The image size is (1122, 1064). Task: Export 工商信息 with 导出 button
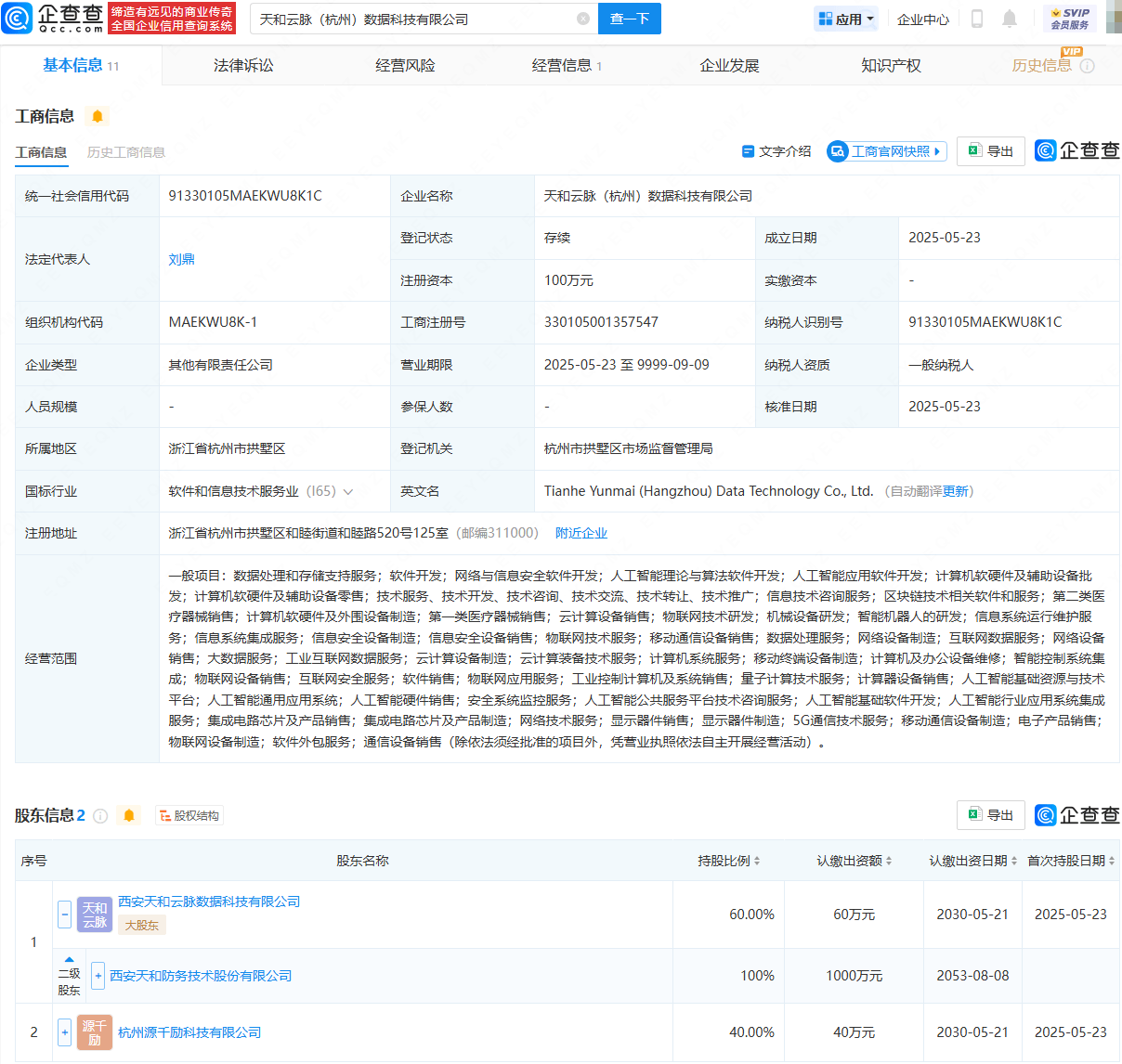[991, 151]
